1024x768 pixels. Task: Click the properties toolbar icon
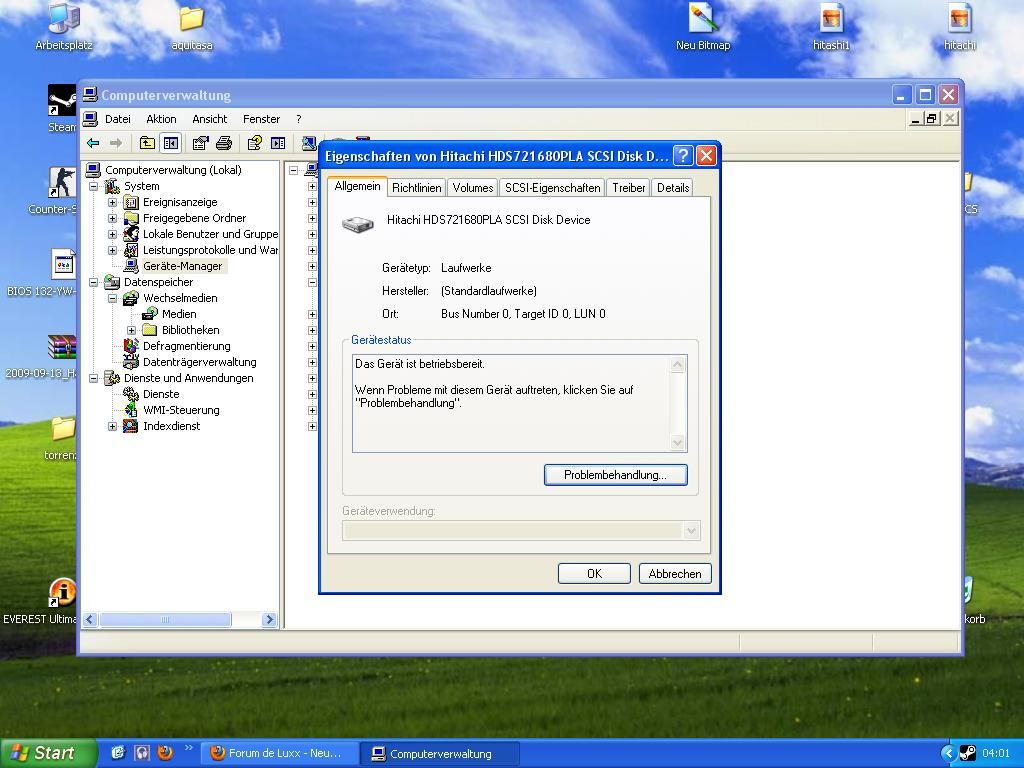coord(200,143)
